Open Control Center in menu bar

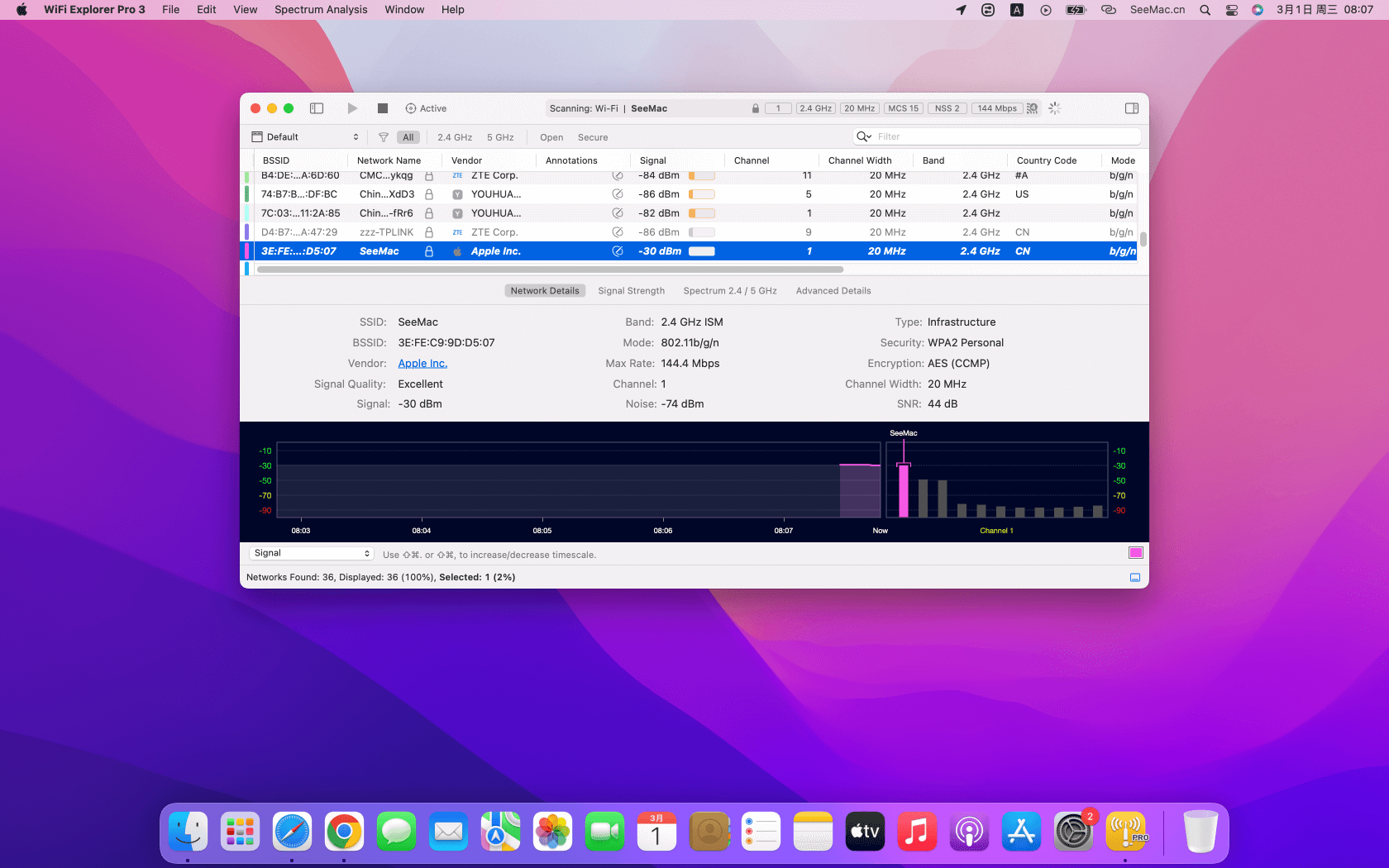[x=1232, y=10]
